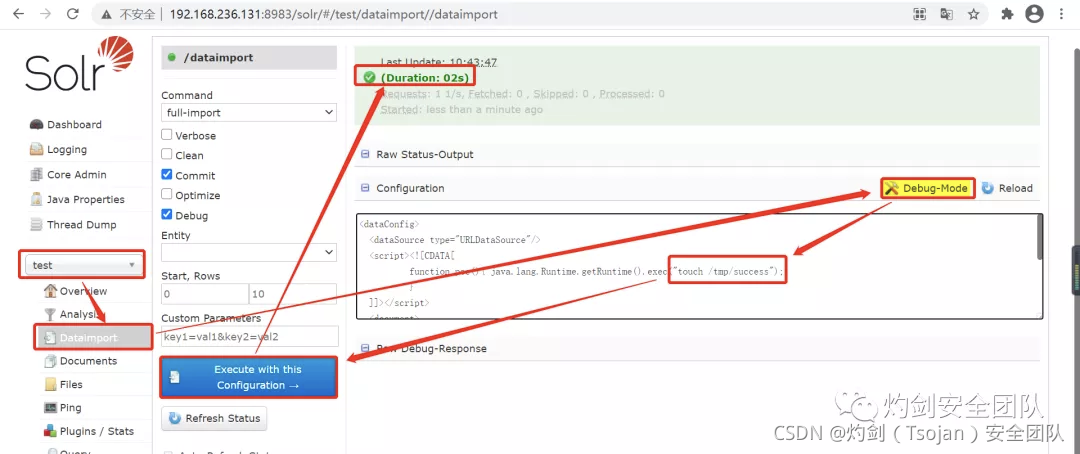The image size is (1080, 454).
Task: Click the Rows field showing 10
Action: click(x=293, y=294)
